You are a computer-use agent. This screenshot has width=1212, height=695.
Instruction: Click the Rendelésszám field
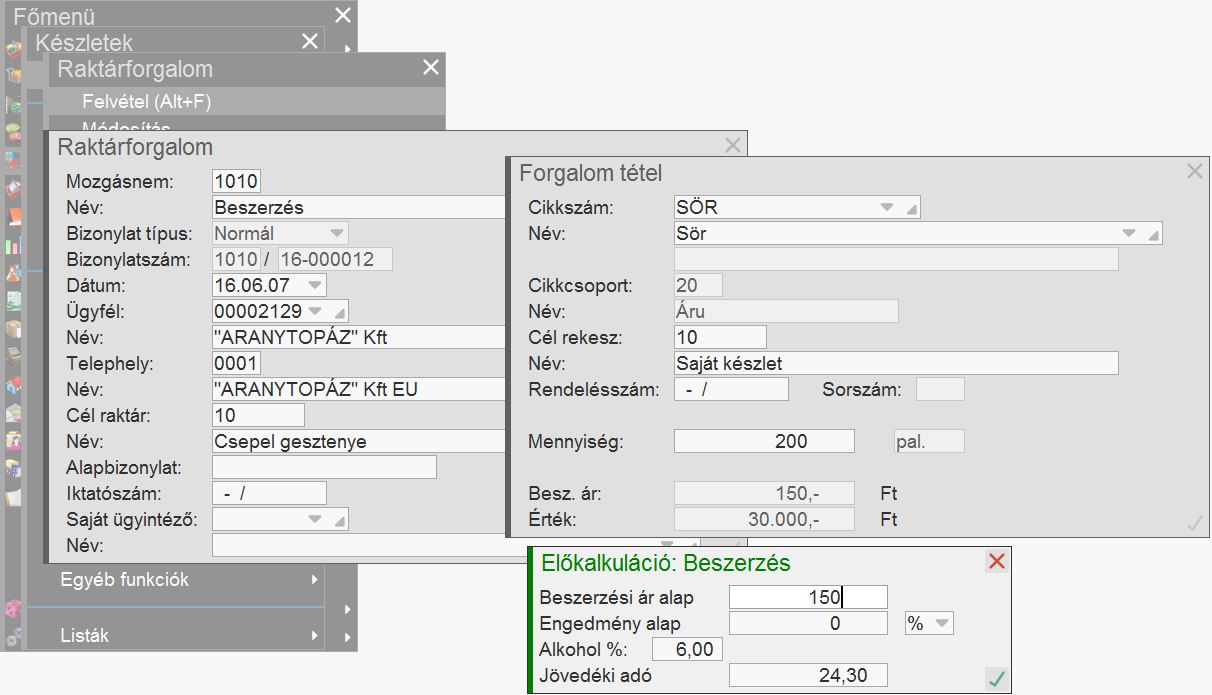pos(732,389)
